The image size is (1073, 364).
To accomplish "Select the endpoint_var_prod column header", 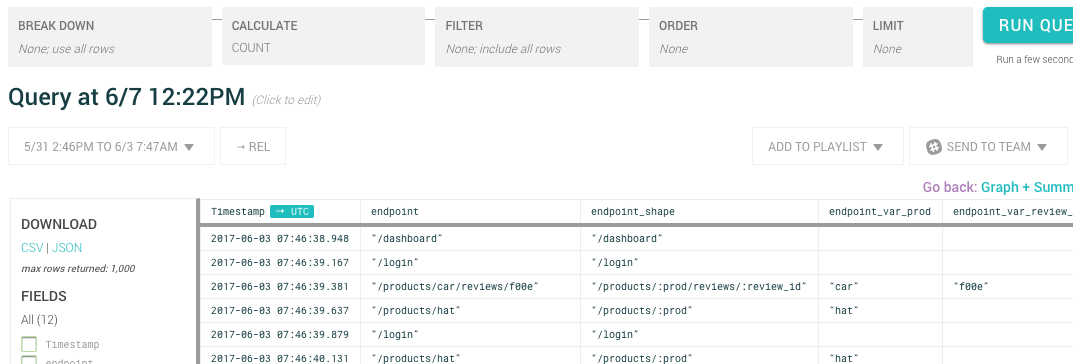I will (880, 211).
